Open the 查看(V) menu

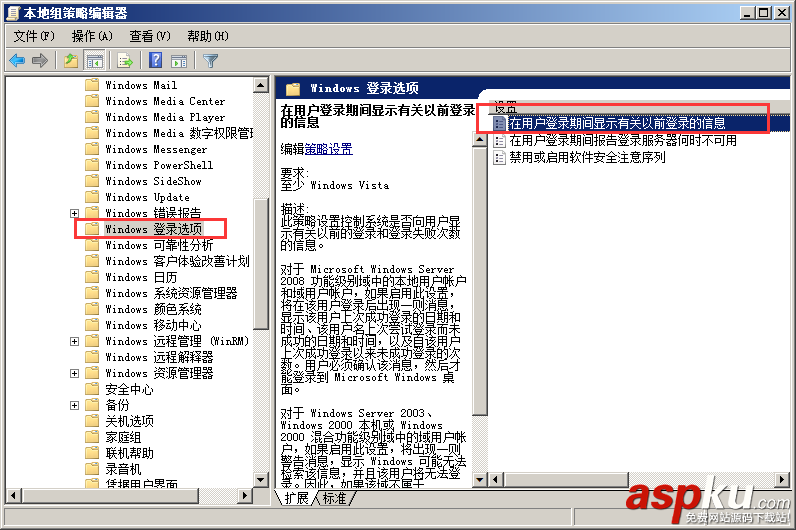(150, 36)
